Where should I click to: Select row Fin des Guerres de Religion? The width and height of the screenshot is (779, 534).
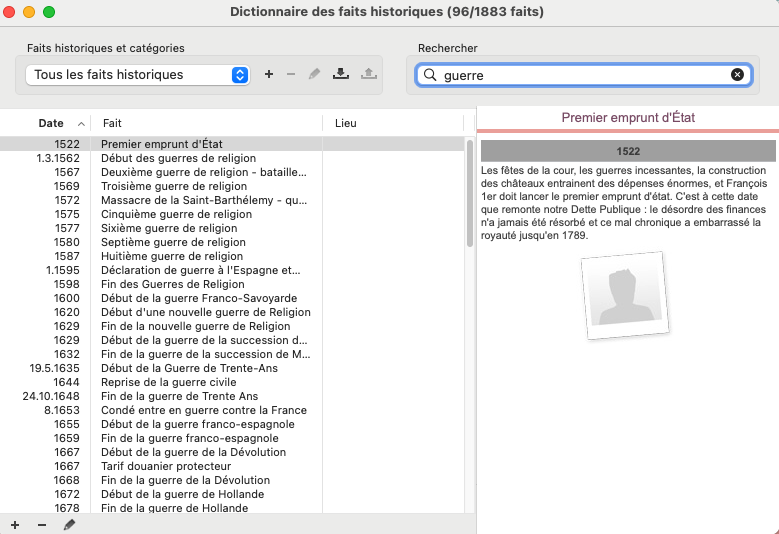pos(232,284)
